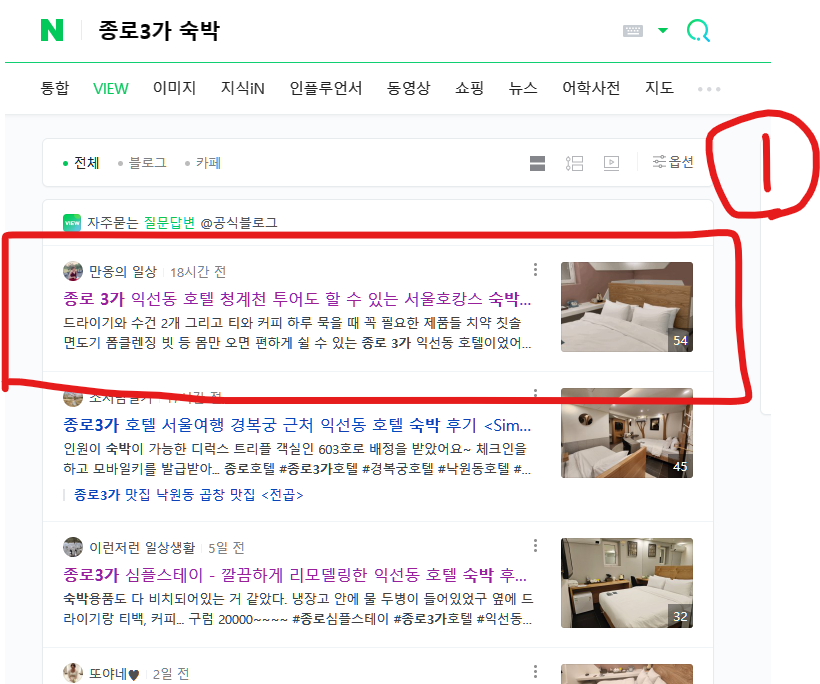820x684 pixels.
Task: Switch to the card view layout icon
Action: pyautogui.click(x=537, y=163)
